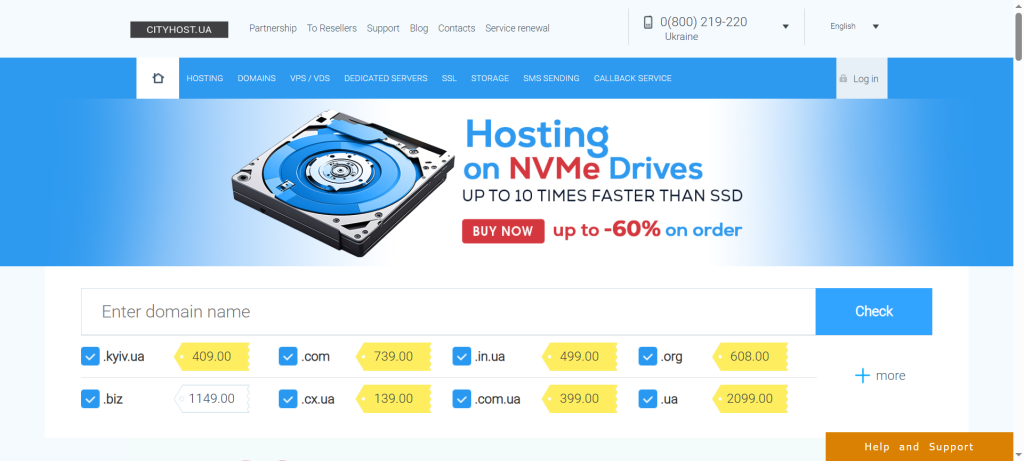Open the Dedicated Servers menu
The height and width of the screenshot is (461, 1024).
coord(385,78)
